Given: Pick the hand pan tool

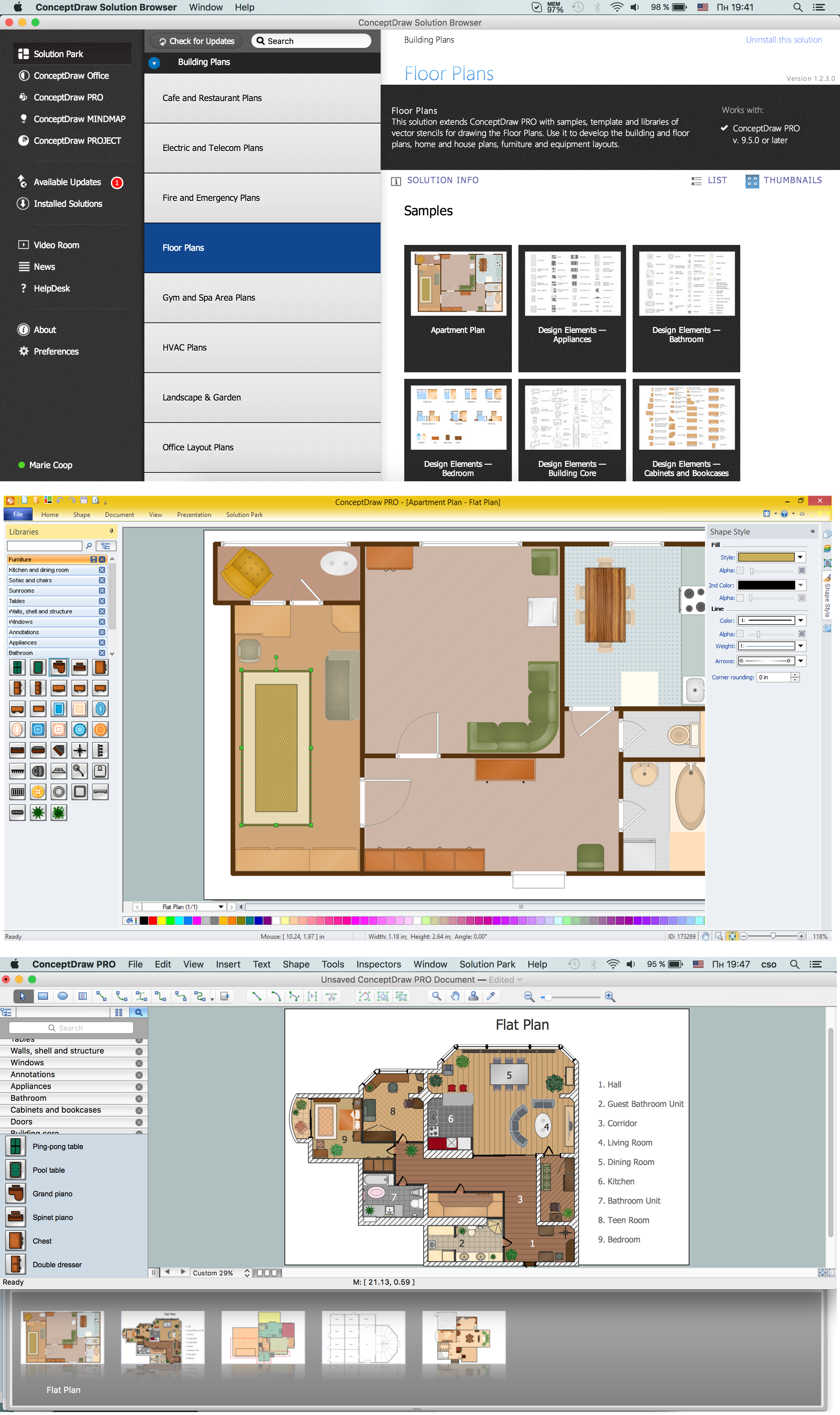Looking at the screenshot, I should point(455,996).
